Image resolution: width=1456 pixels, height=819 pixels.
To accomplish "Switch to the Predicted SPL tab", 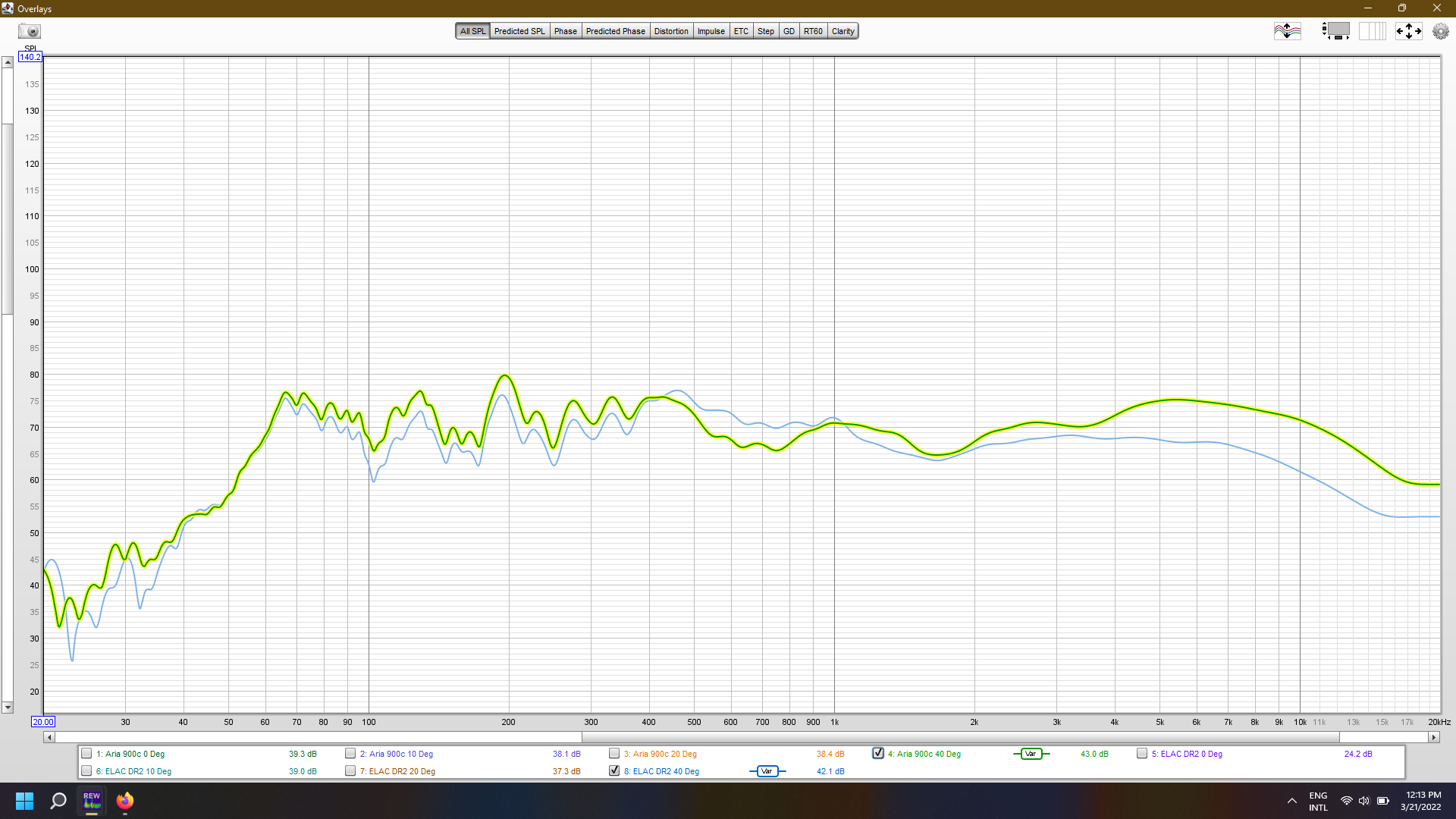I will coord(519,31).
